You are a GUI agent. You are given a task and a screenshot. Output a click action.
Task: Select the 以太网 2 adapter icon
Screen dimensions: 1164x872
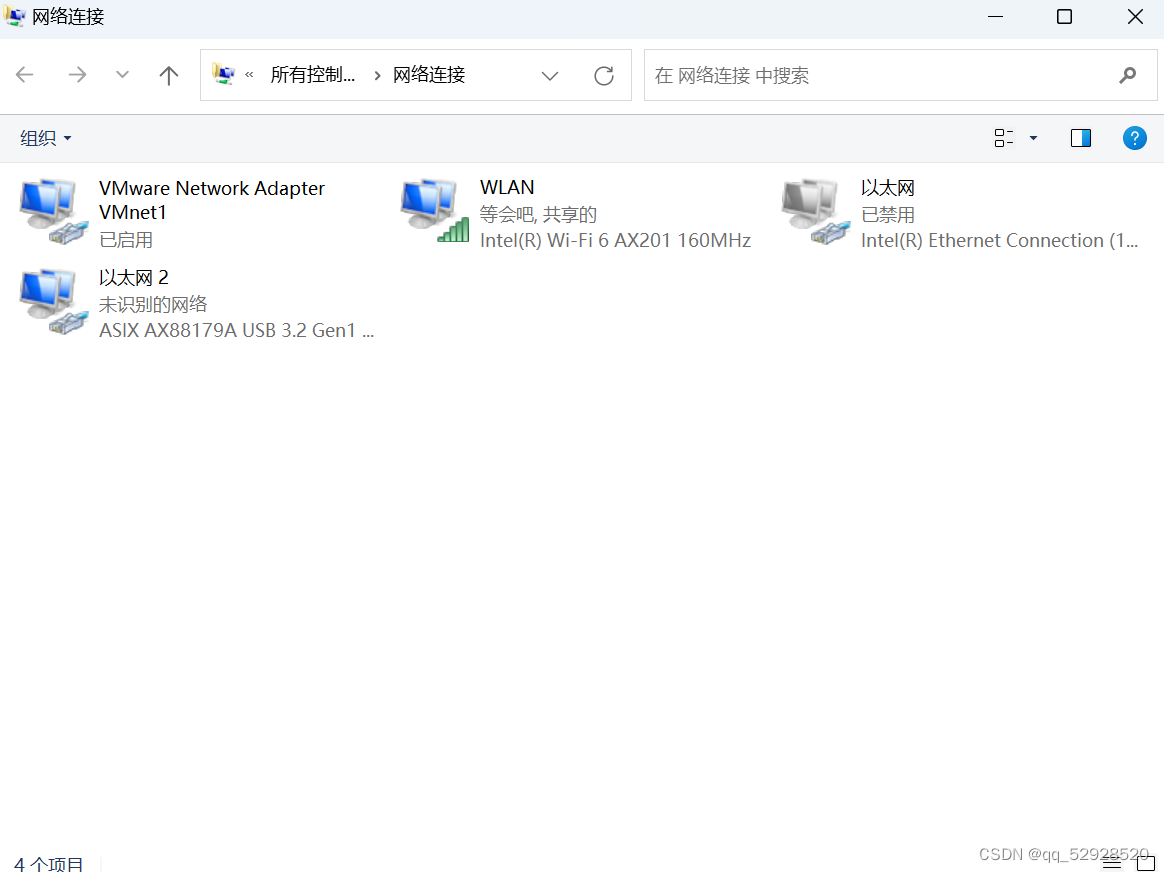[x=53, y=301]
